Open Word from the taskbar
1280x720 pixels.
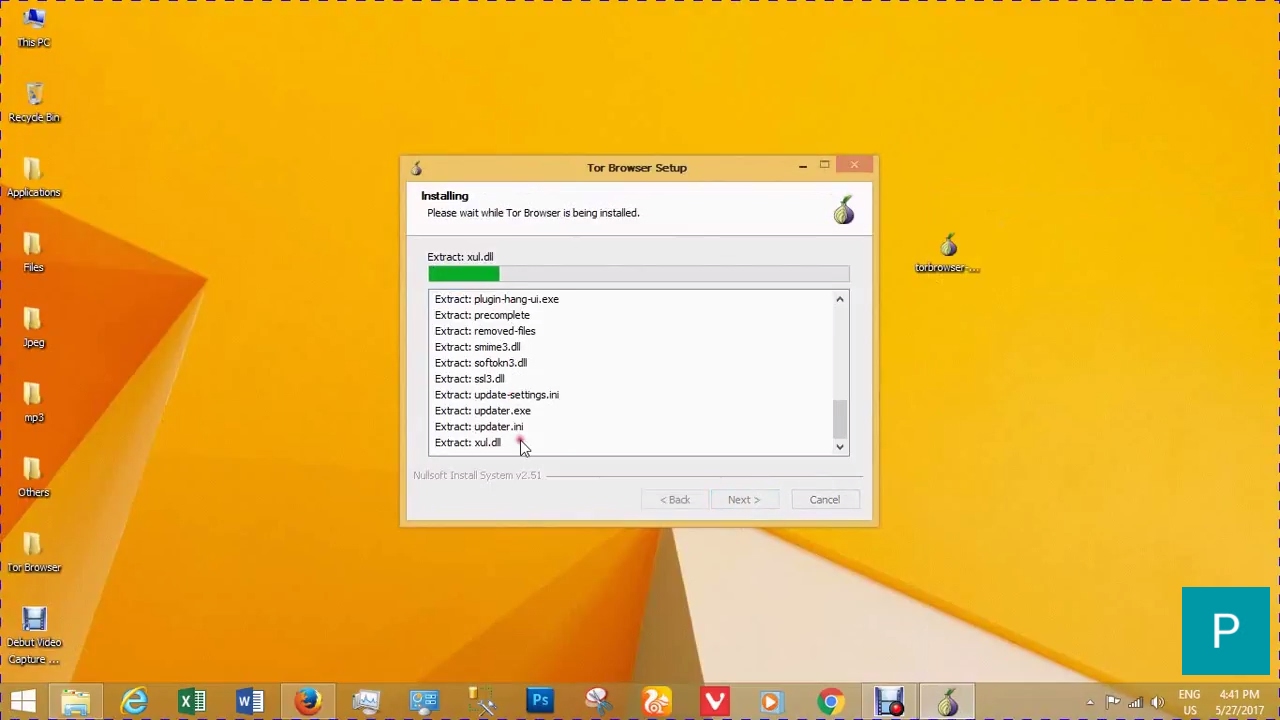pos(250,702)
